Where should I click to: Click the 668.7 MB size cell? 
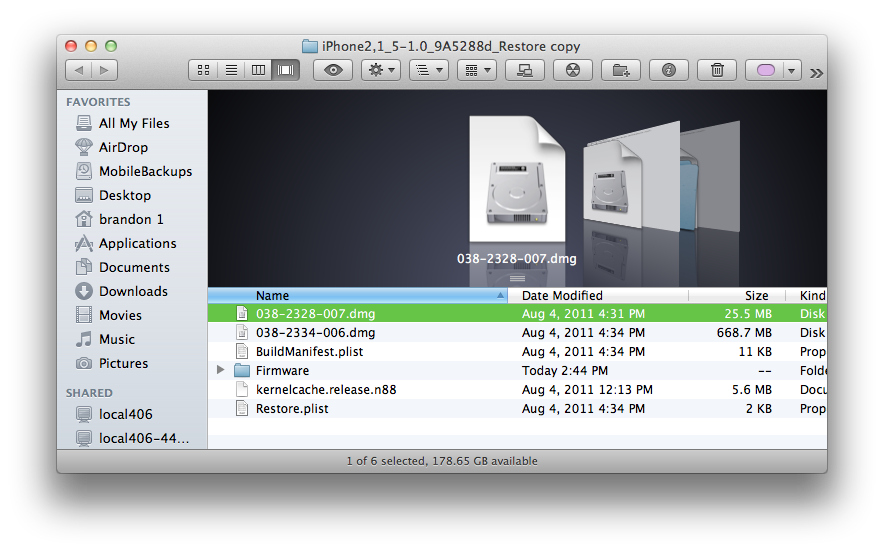tap(744, 333)
